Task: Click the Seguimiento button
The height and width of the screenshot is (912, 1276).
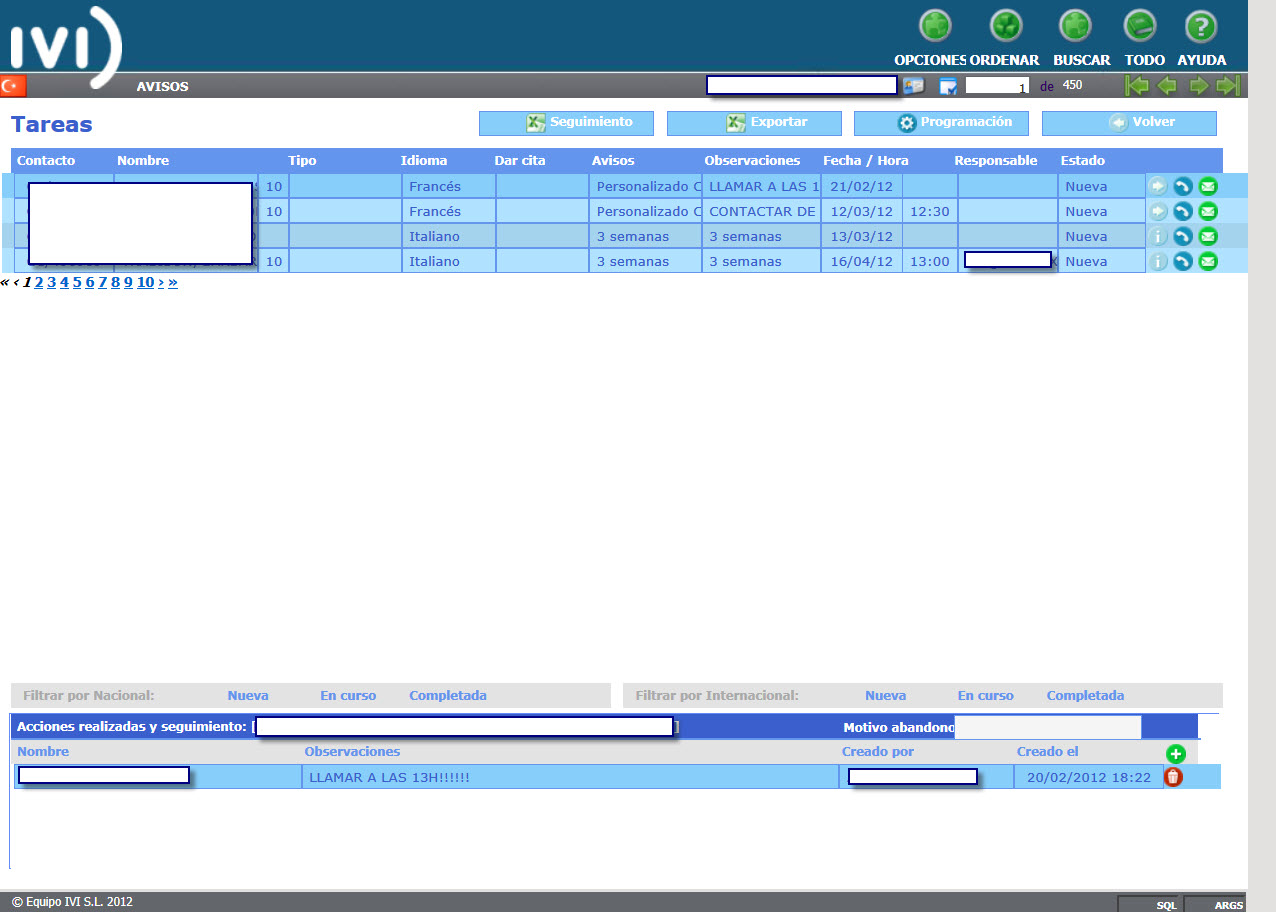Action: click(x=566, y=123)
